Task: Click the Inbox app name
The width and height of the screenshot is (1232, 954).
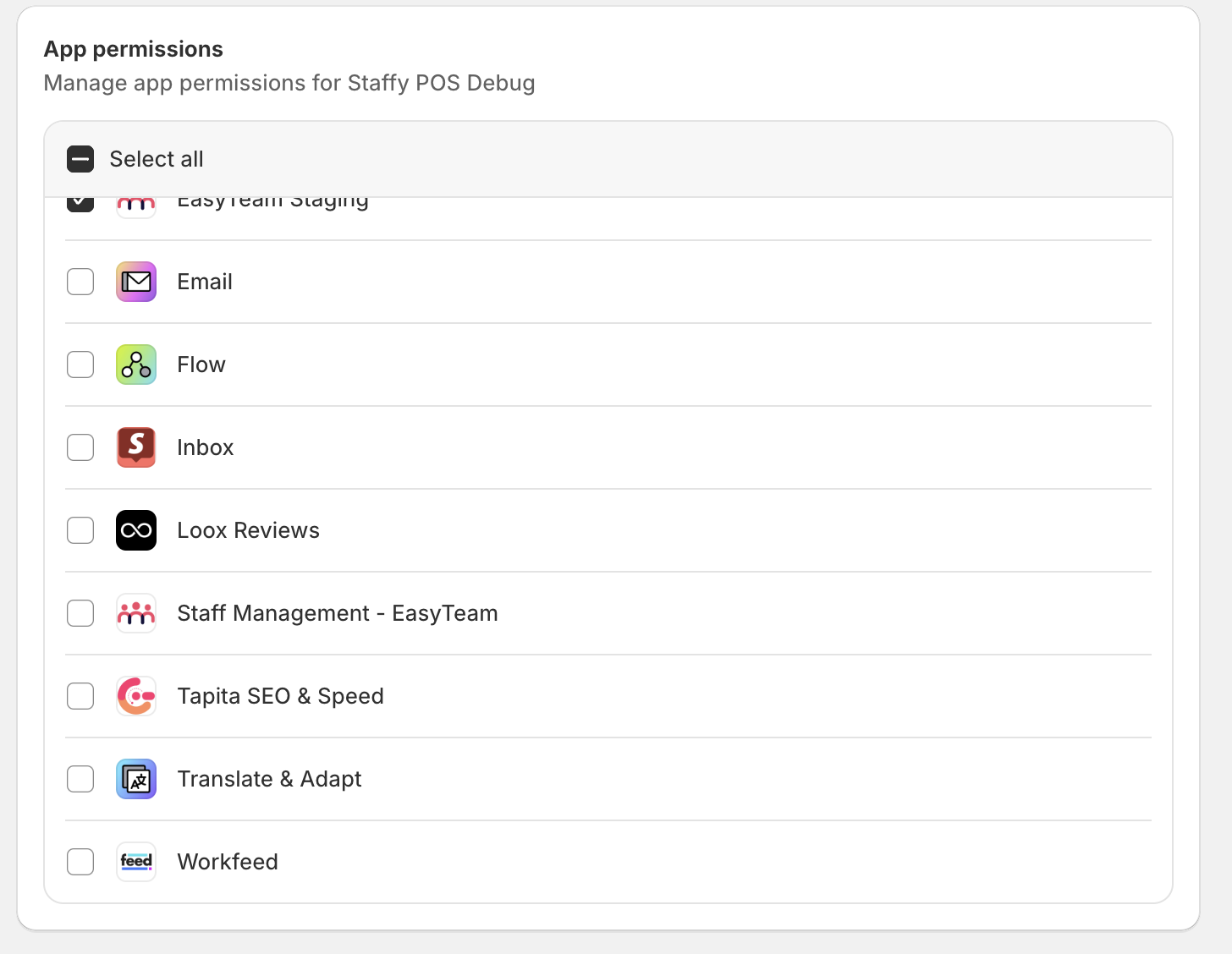Action: (206, 447)
